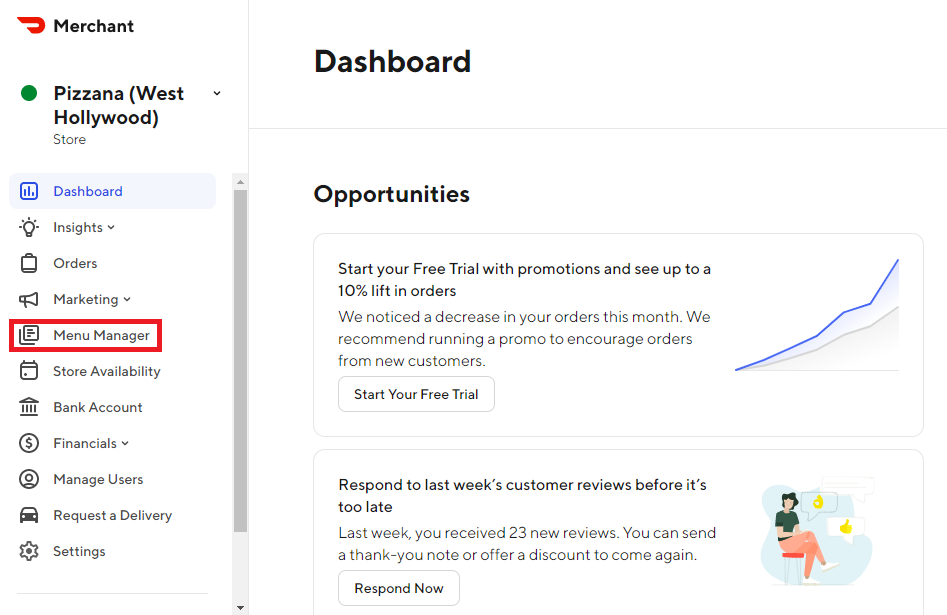947x615 pixels.
Task: Click the Start Your Free Trial button
Action: [416, 394]
